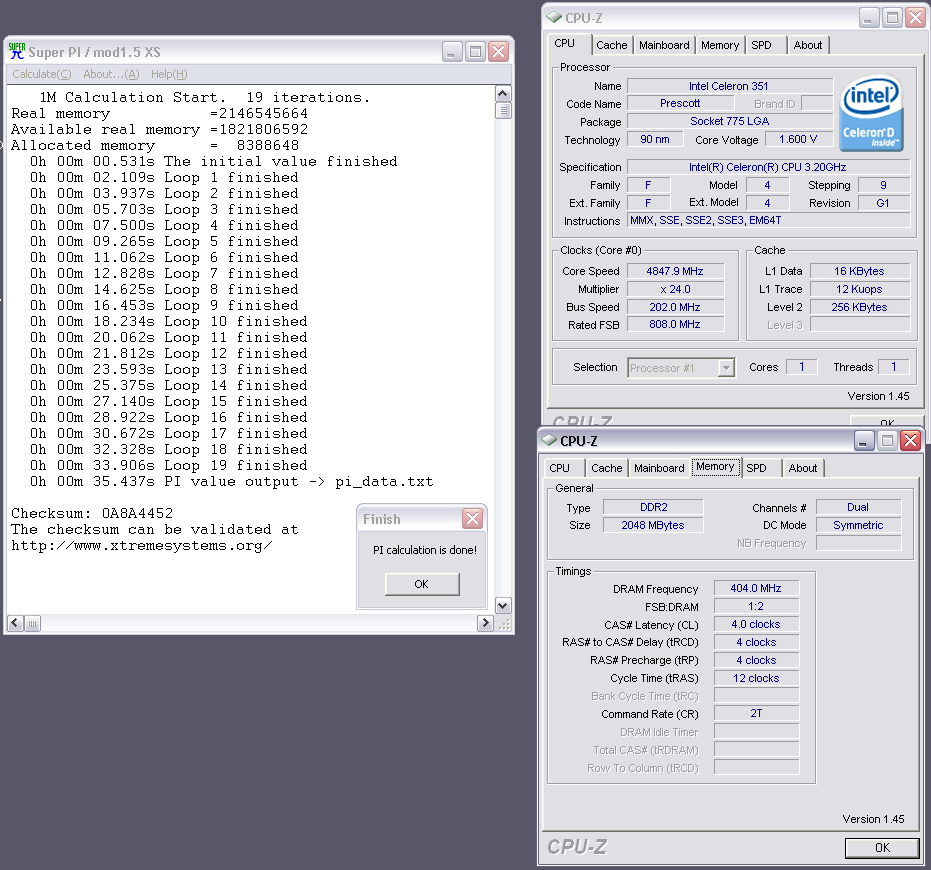Image resolution: width=931 pixels, height=870 pixels.
Task: Click OK in the Finish dialog
Action: tap(422, 584)
